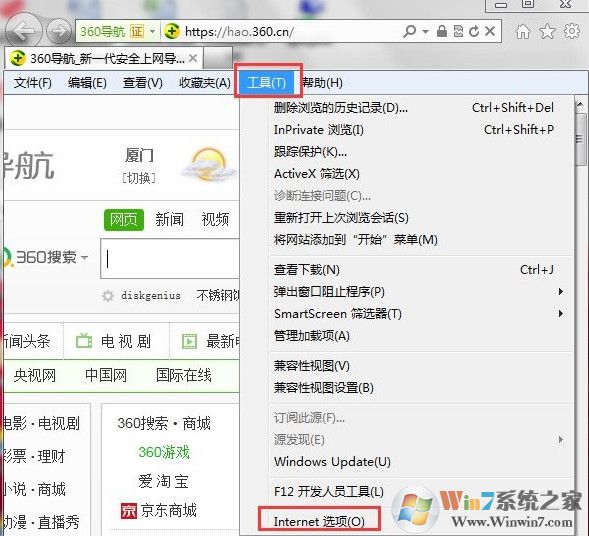Open Favorites with the star icon
The height and width of the screenshot is (536, 589).
tap(547, 32)
